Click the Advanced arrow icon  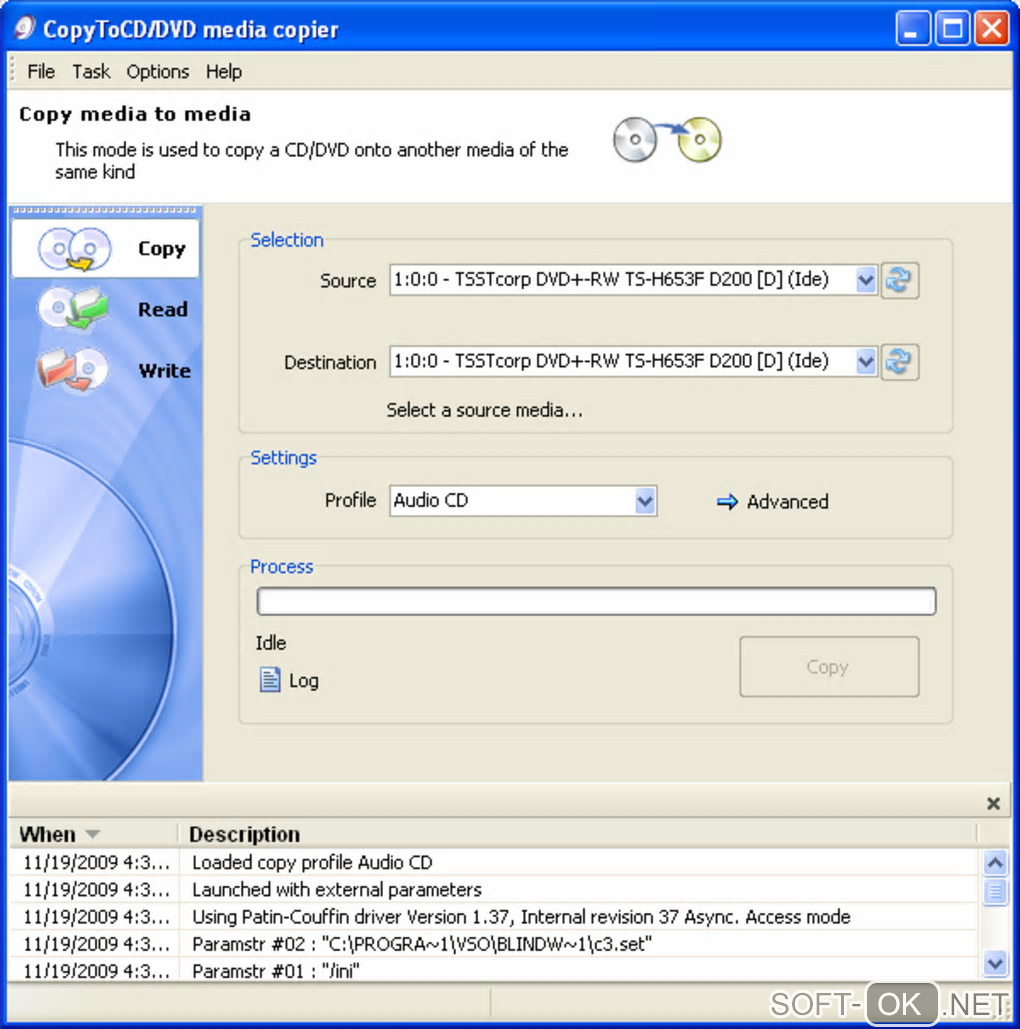click(727, 502)
